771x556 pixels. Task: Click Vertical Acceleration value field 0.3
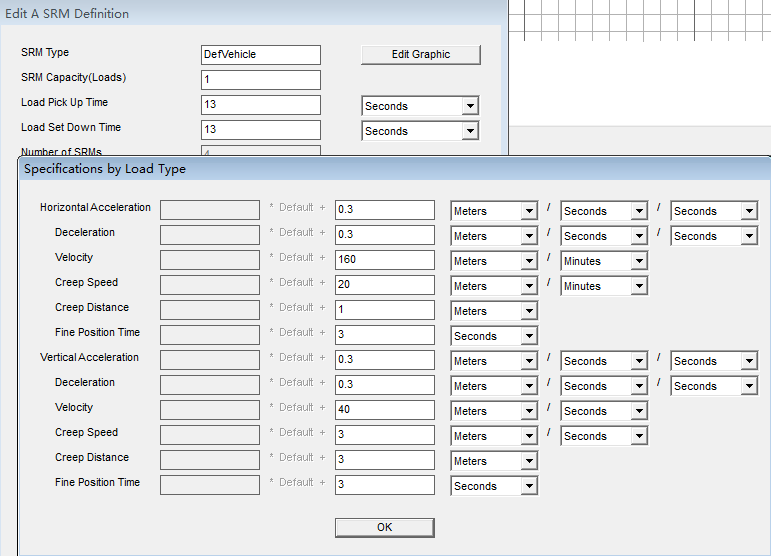point(385,360)
